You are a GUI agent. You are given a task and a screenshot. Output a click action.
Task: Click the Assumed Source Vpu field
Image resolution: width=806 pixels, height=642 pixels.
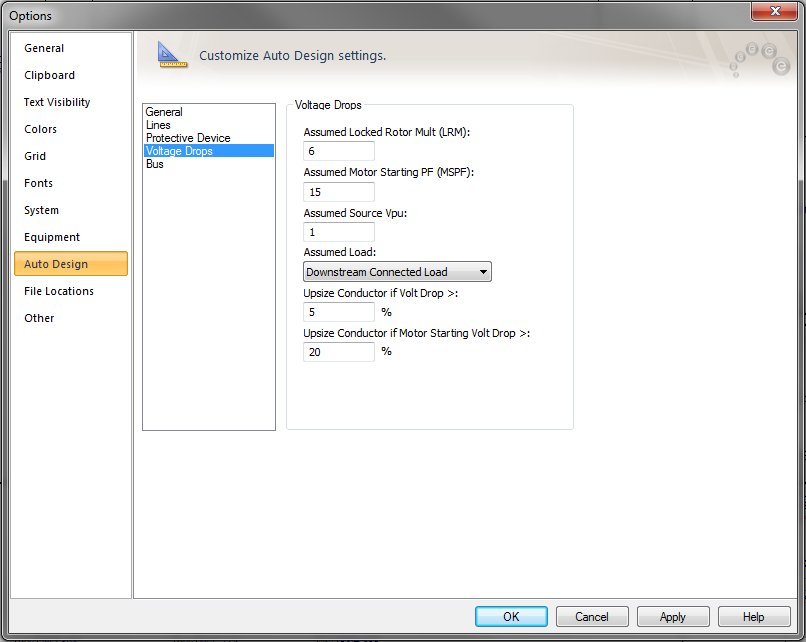[339, 232]
